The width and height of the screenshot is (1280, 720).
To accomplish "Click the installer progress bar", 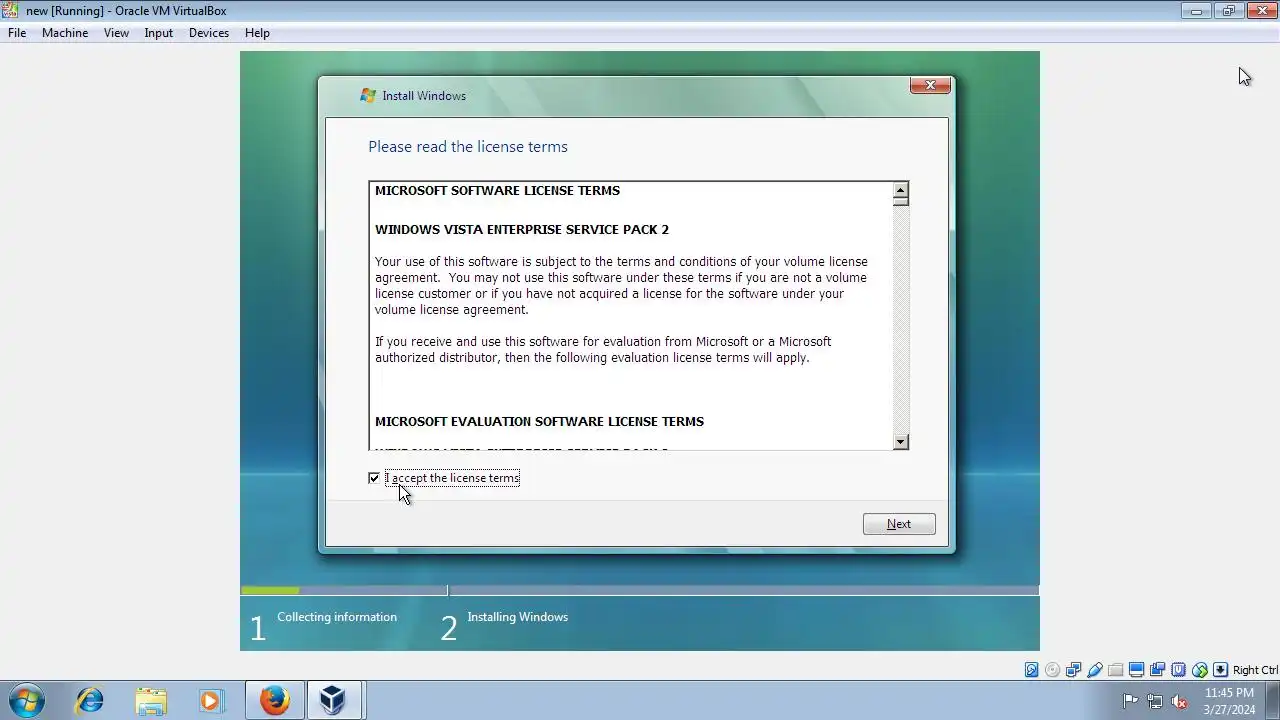I will coord(640,590).
